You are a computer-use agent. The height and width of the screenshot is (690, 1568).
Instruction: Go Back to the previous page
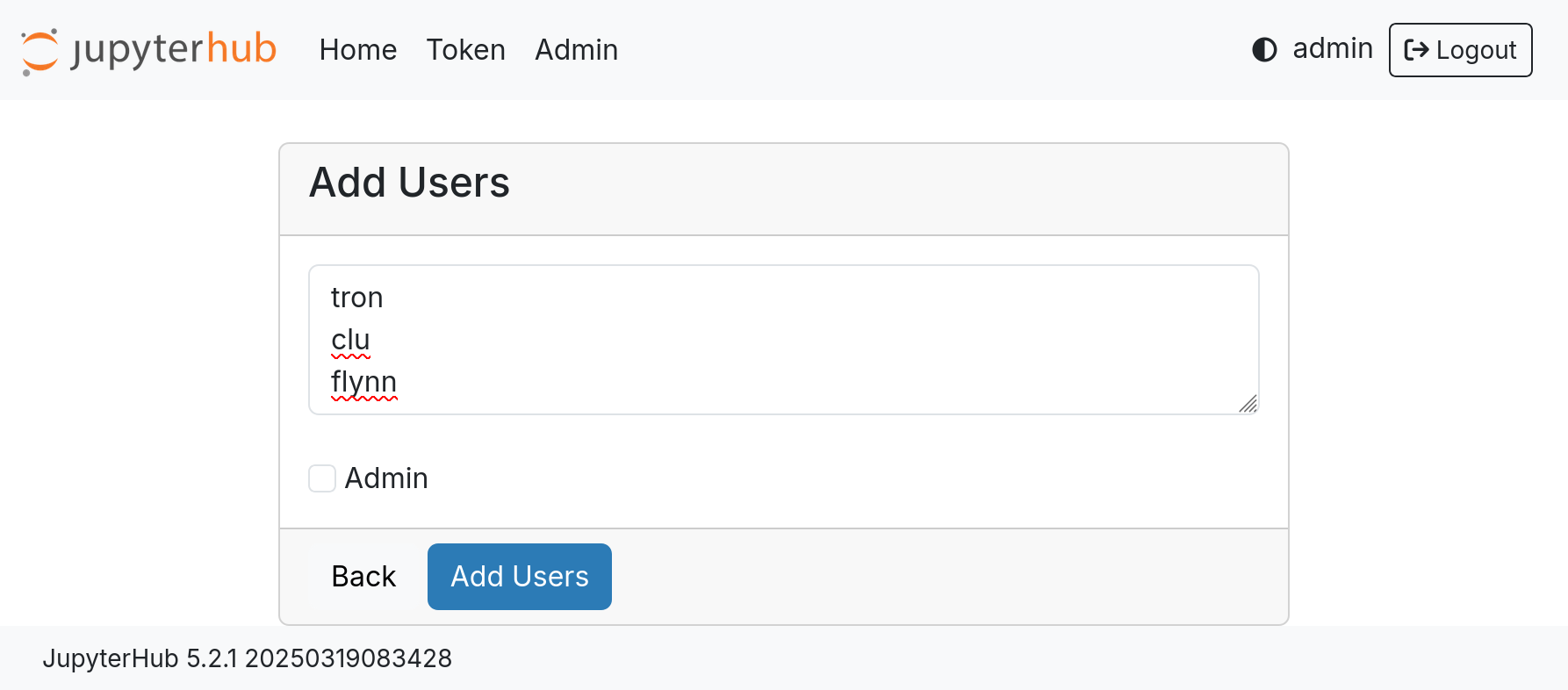pos(363,577)
